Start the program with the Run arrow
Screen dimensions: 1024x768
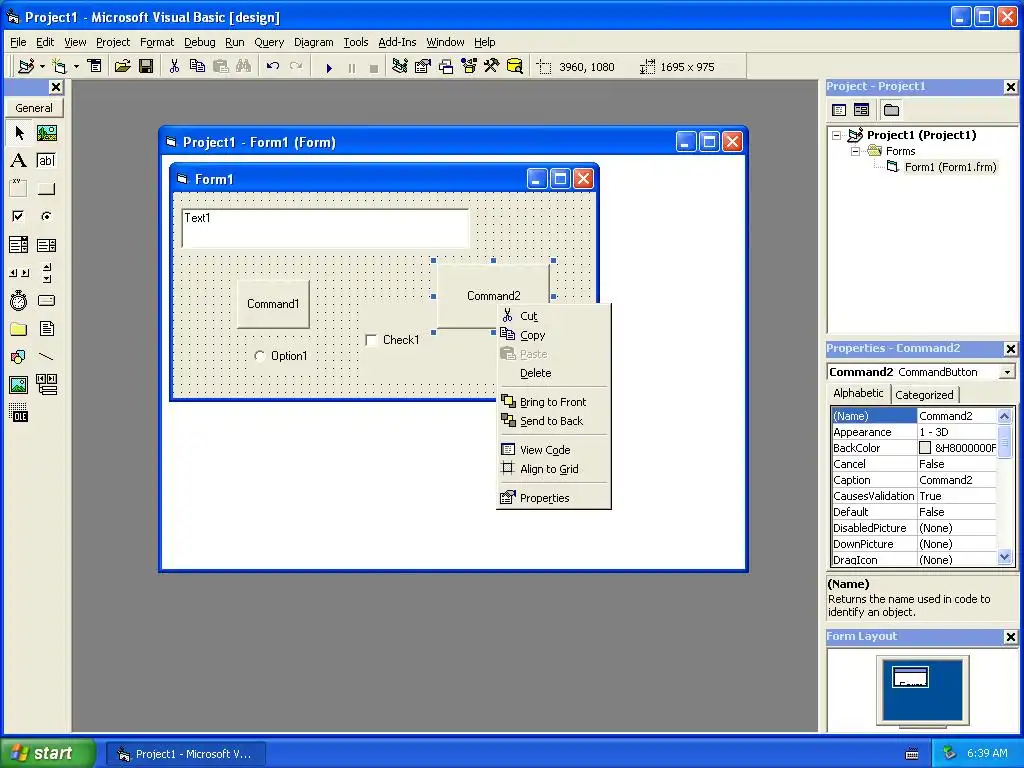[329, 67]
